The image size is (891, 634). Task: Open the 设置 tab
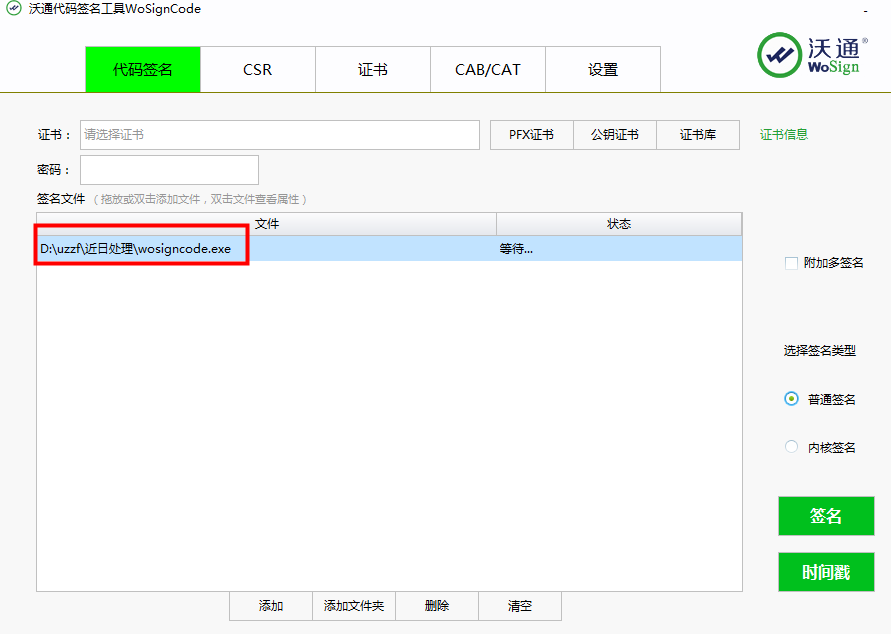tap(603, 69)
